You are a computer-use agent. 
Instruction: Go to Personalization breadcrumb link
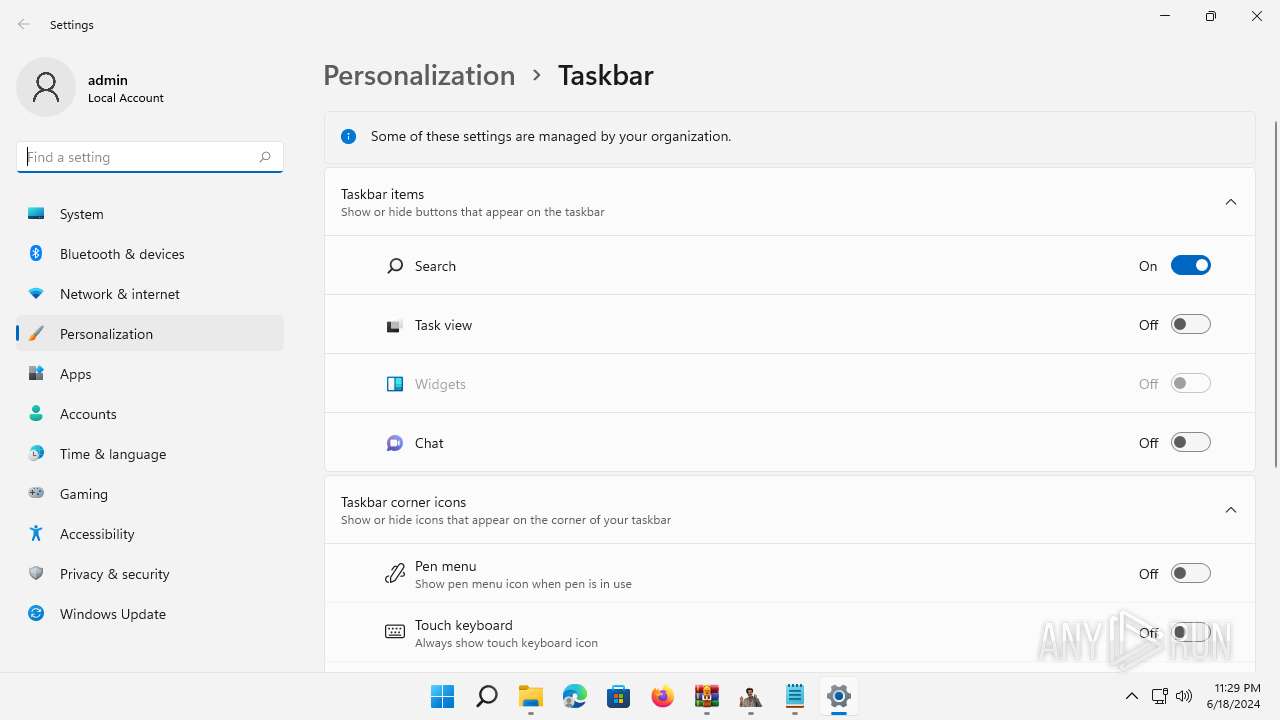tap(419, 75)
